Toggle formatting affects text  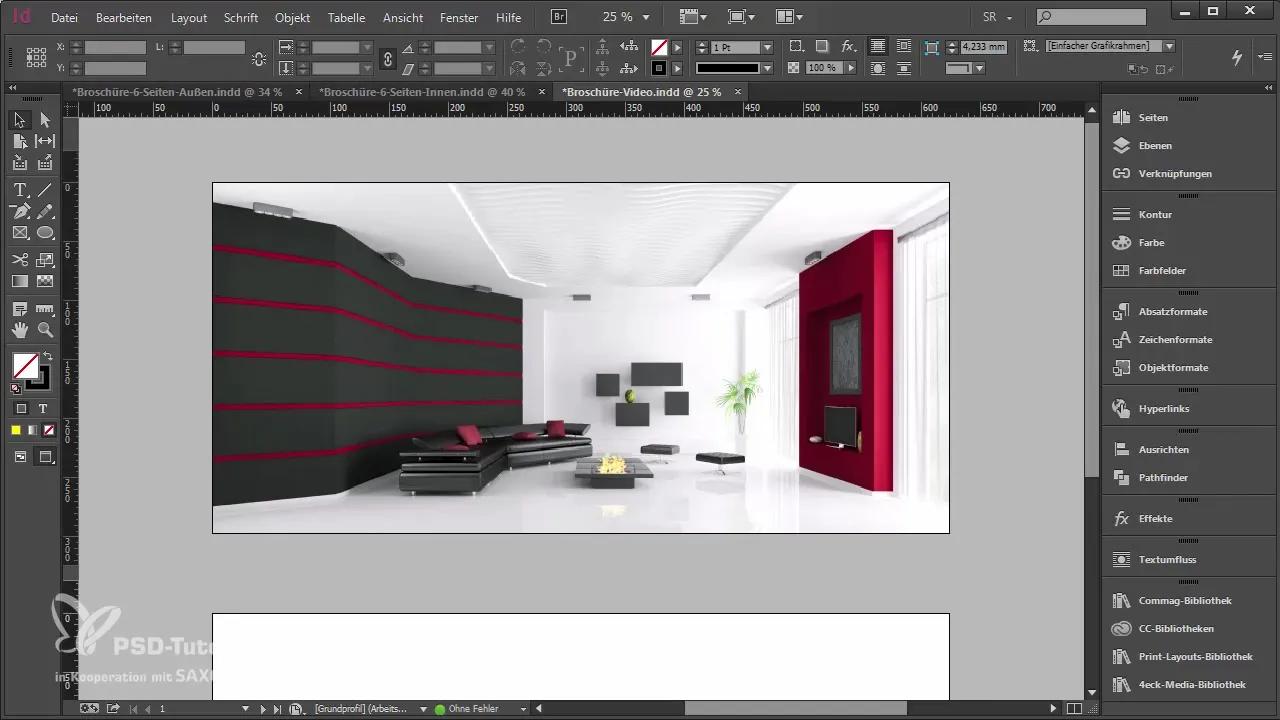[43, 408]
